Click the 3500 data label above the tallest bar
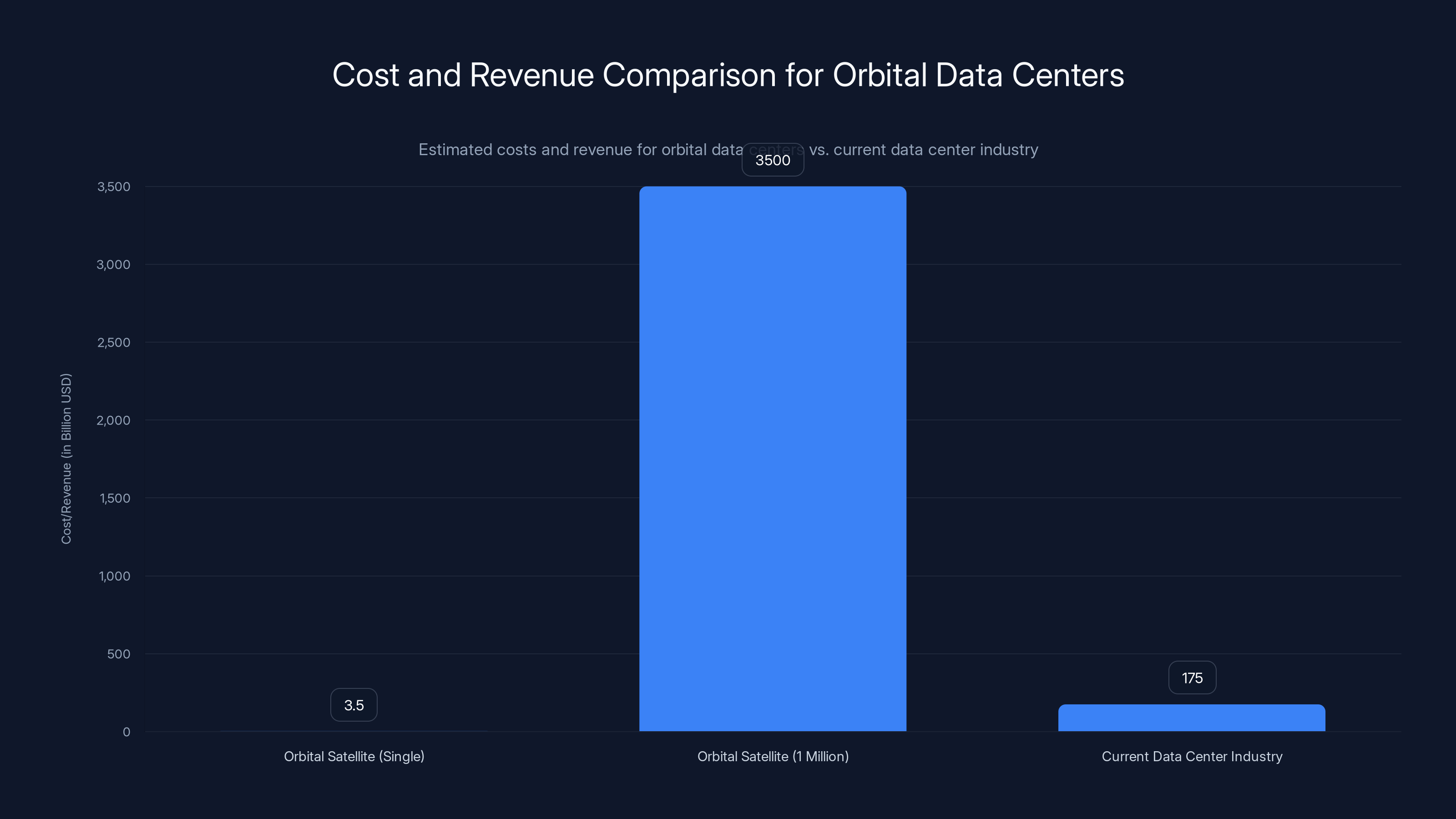This screenshot has height=819, width=1456. (x=773, y=160)
